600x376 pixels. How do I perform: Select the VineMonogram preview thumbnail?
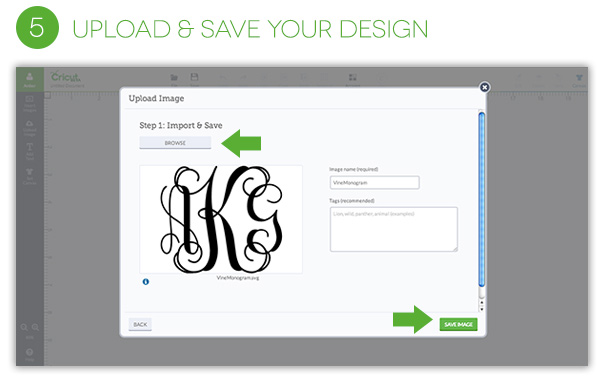tap(221, 219)
